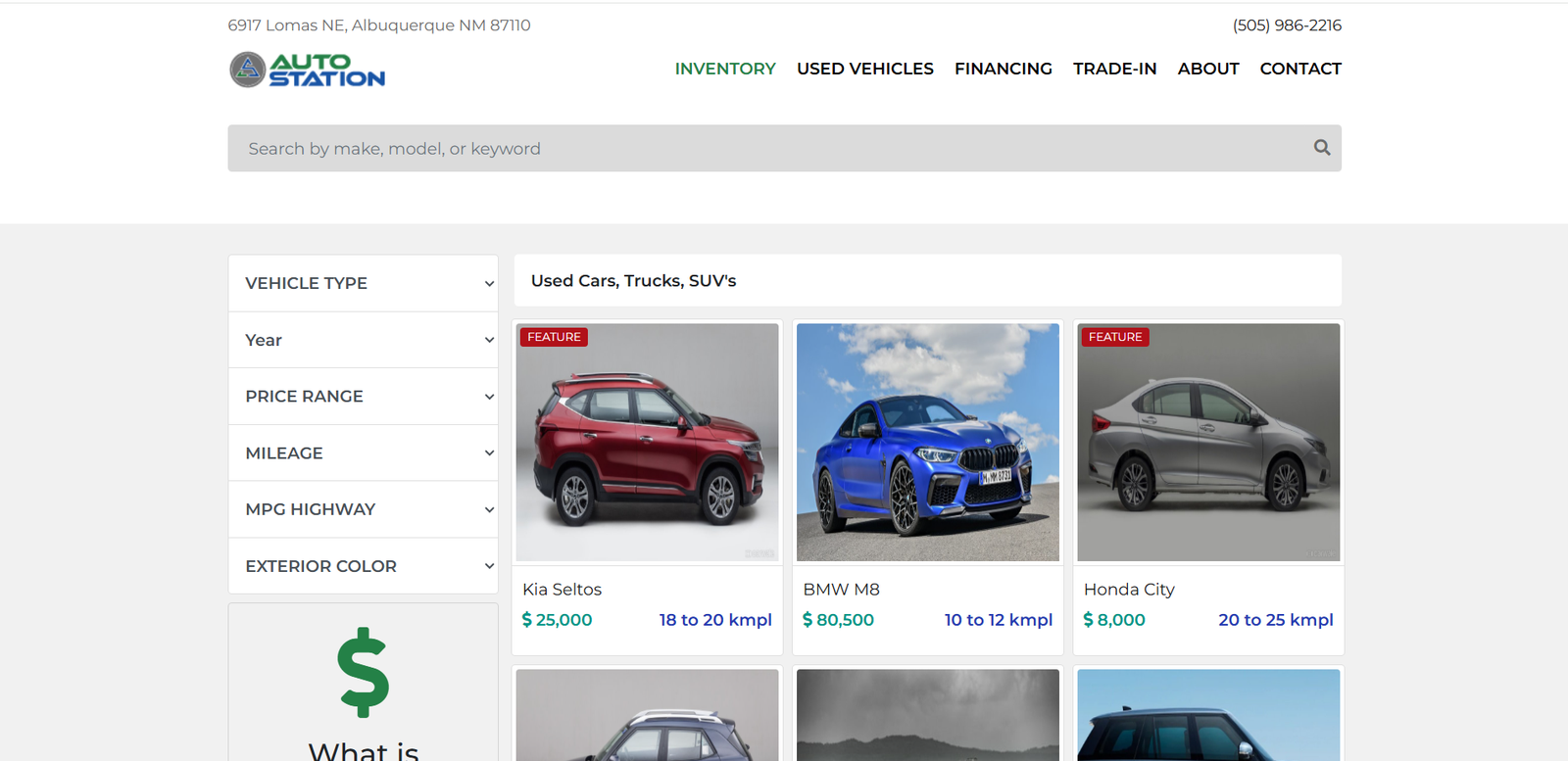
Task: Expand the VEHICLE TYPE filter
Action: click(x=364, y=283)
